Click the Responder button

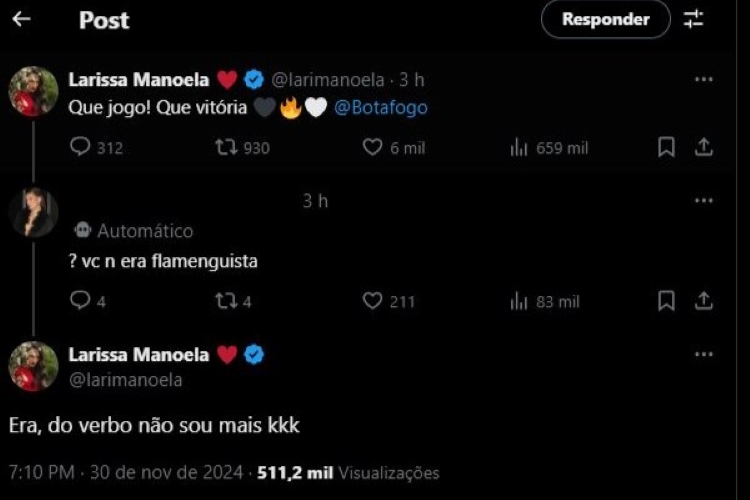click(605, 19)
